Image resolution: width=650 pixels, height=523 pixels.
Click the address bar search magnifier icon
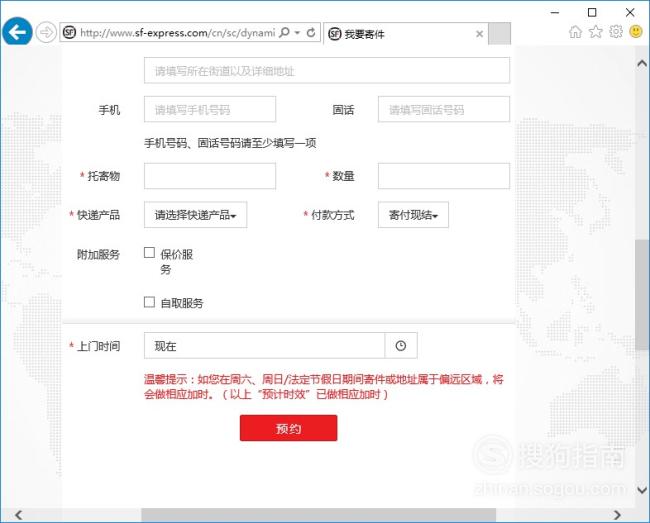(x=284, y=32)
